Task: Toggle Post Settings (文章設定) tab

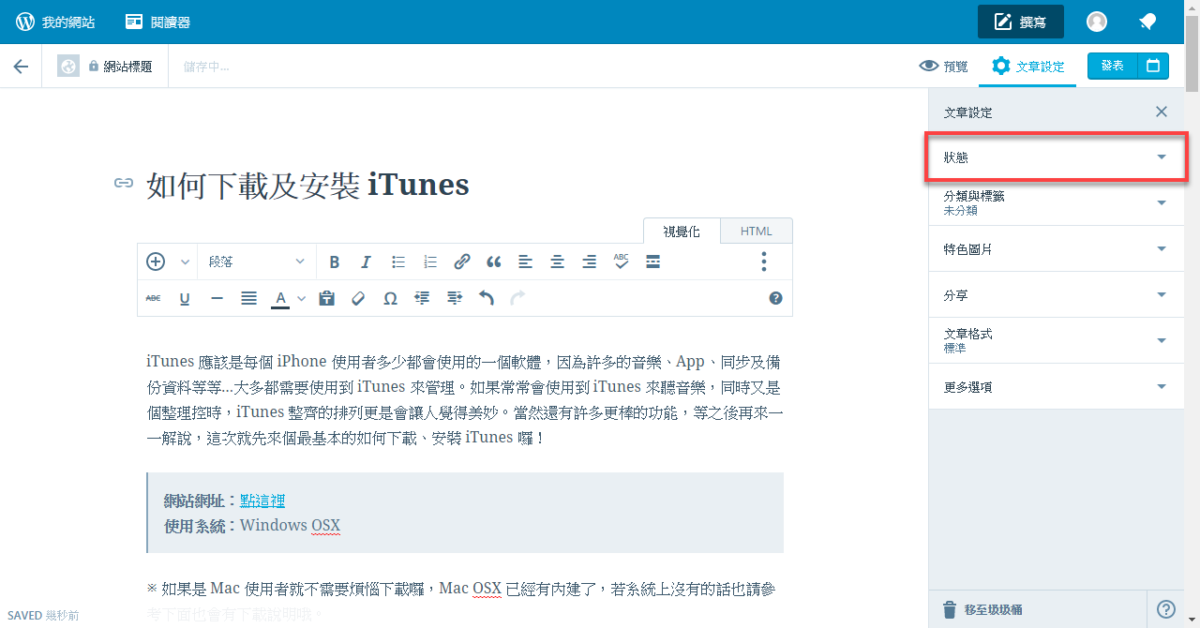Action: click(1027, 66)
